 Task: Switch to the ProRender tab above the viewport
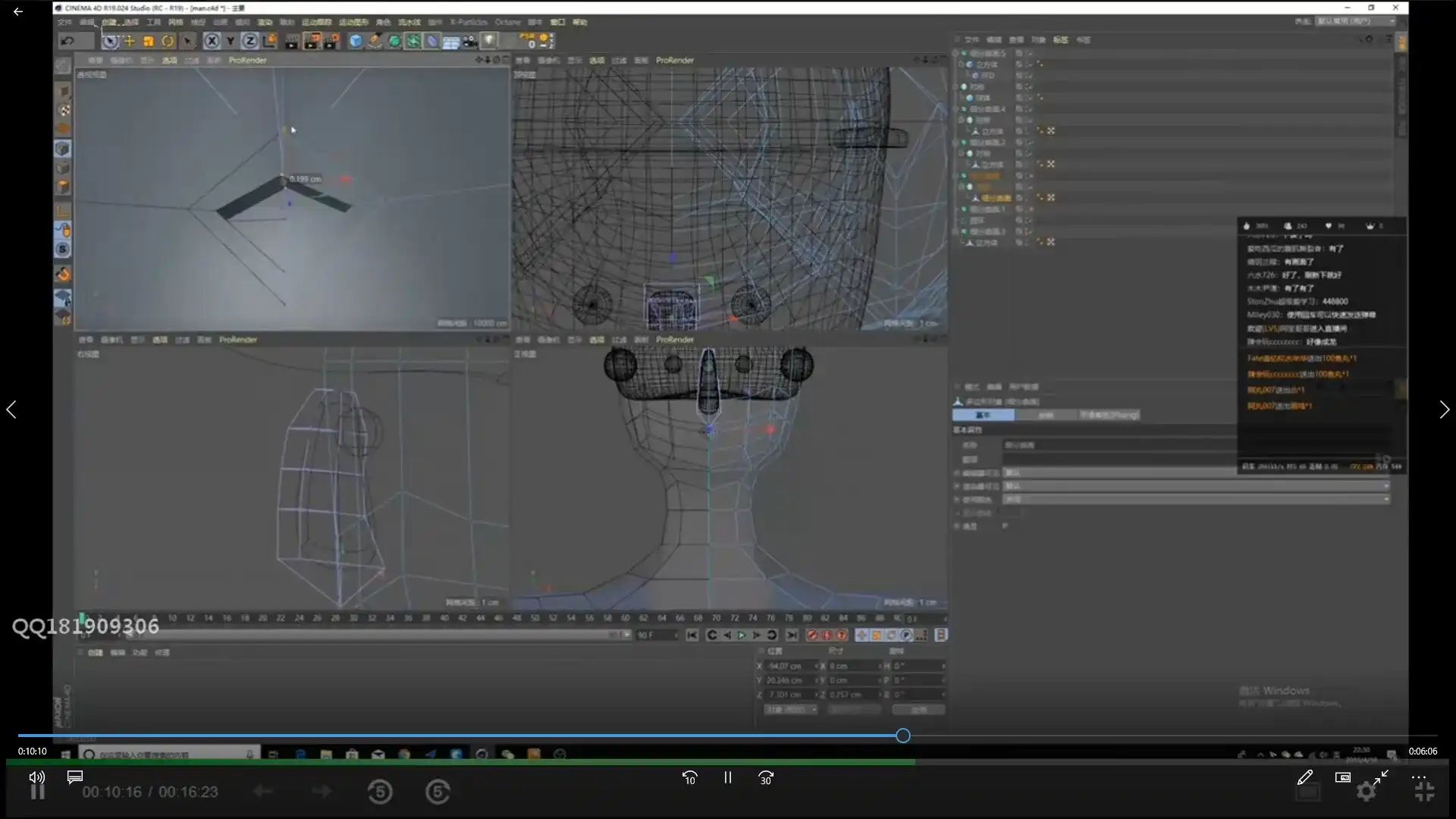point(246,60)
